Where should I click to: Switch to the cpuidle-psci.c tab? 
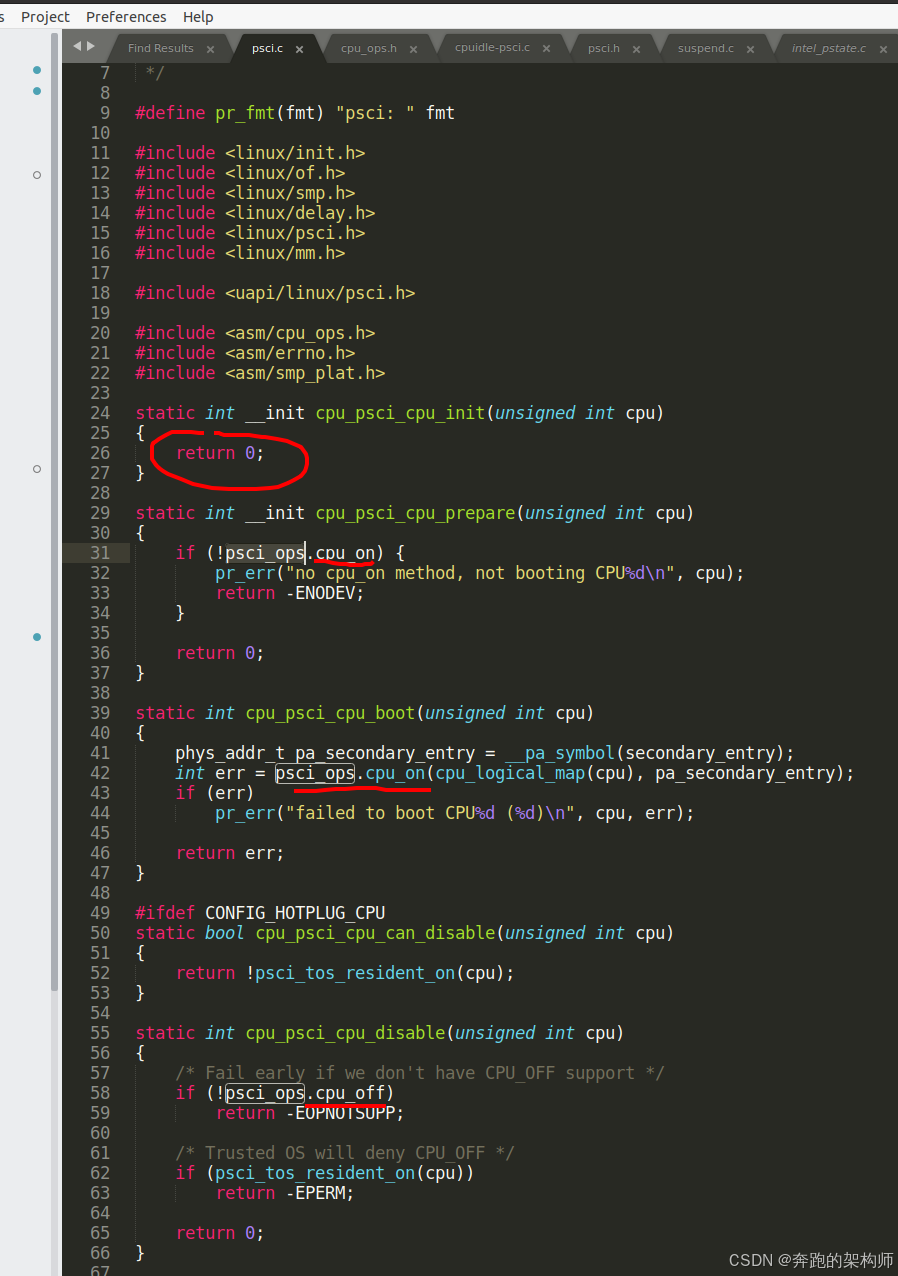point(492,48)
